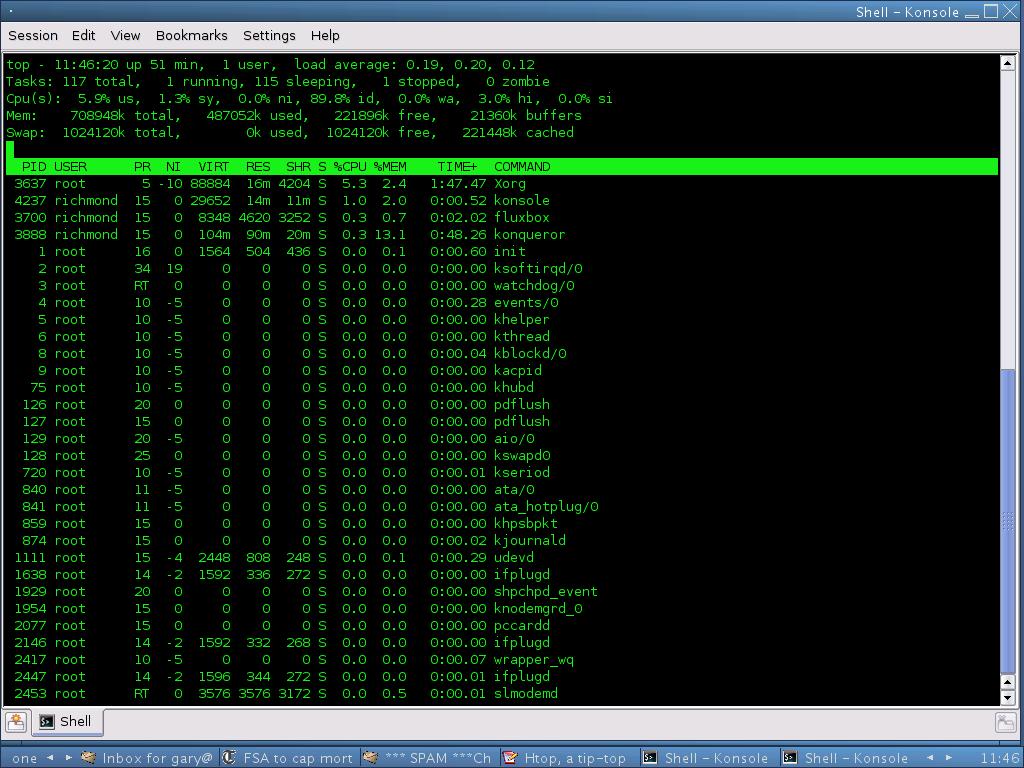This screenshot has height=768, width=1024.
Task: Close the current session with the tab bar's far-end icon
Action: click(1006, 722)
